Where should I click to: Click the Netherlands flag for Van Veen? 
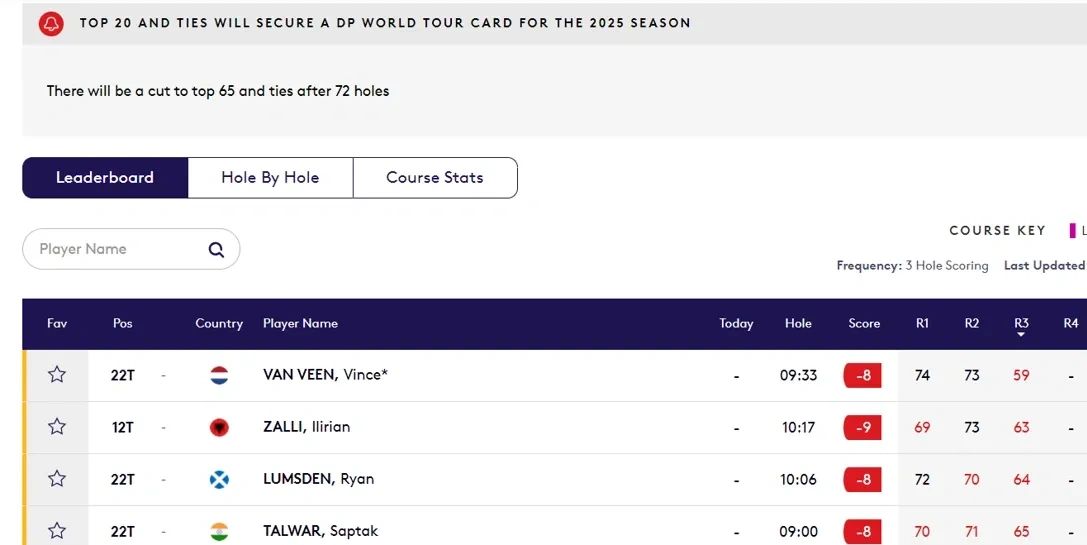[x=219, y=375]
